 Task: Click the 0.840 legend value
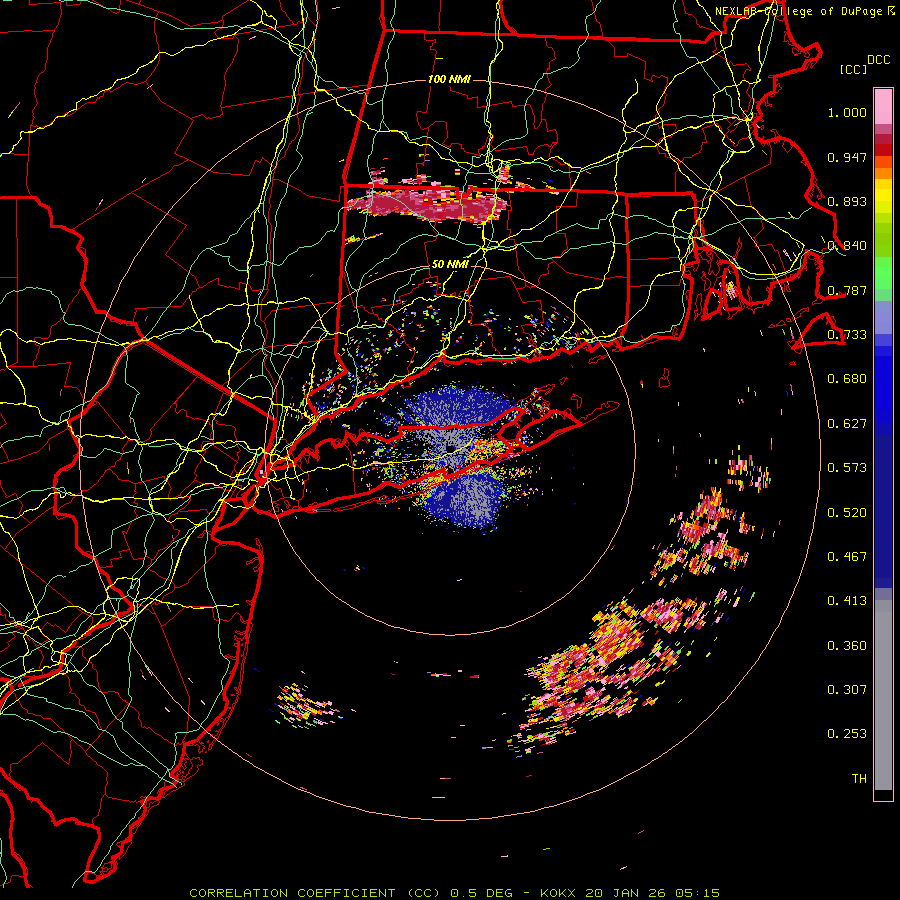coord(847,246)
